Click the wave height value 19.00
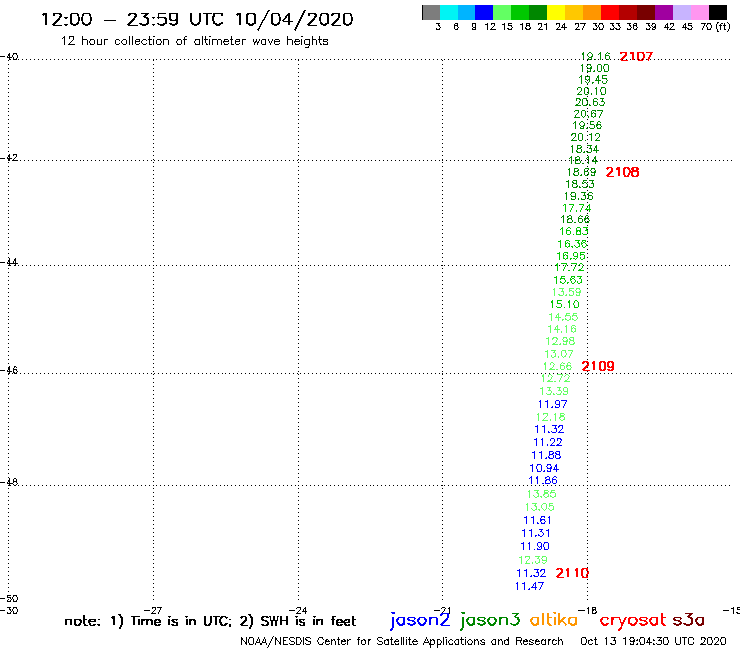740x650 pixels. click(x=595, y=68)
